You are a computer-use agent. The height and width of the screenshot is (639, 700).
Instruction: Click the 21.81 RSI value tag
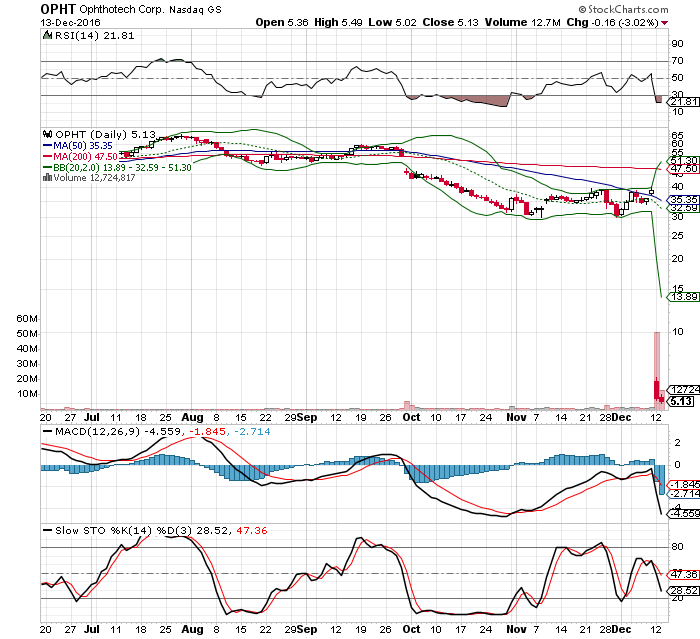[x=683, y=102]
